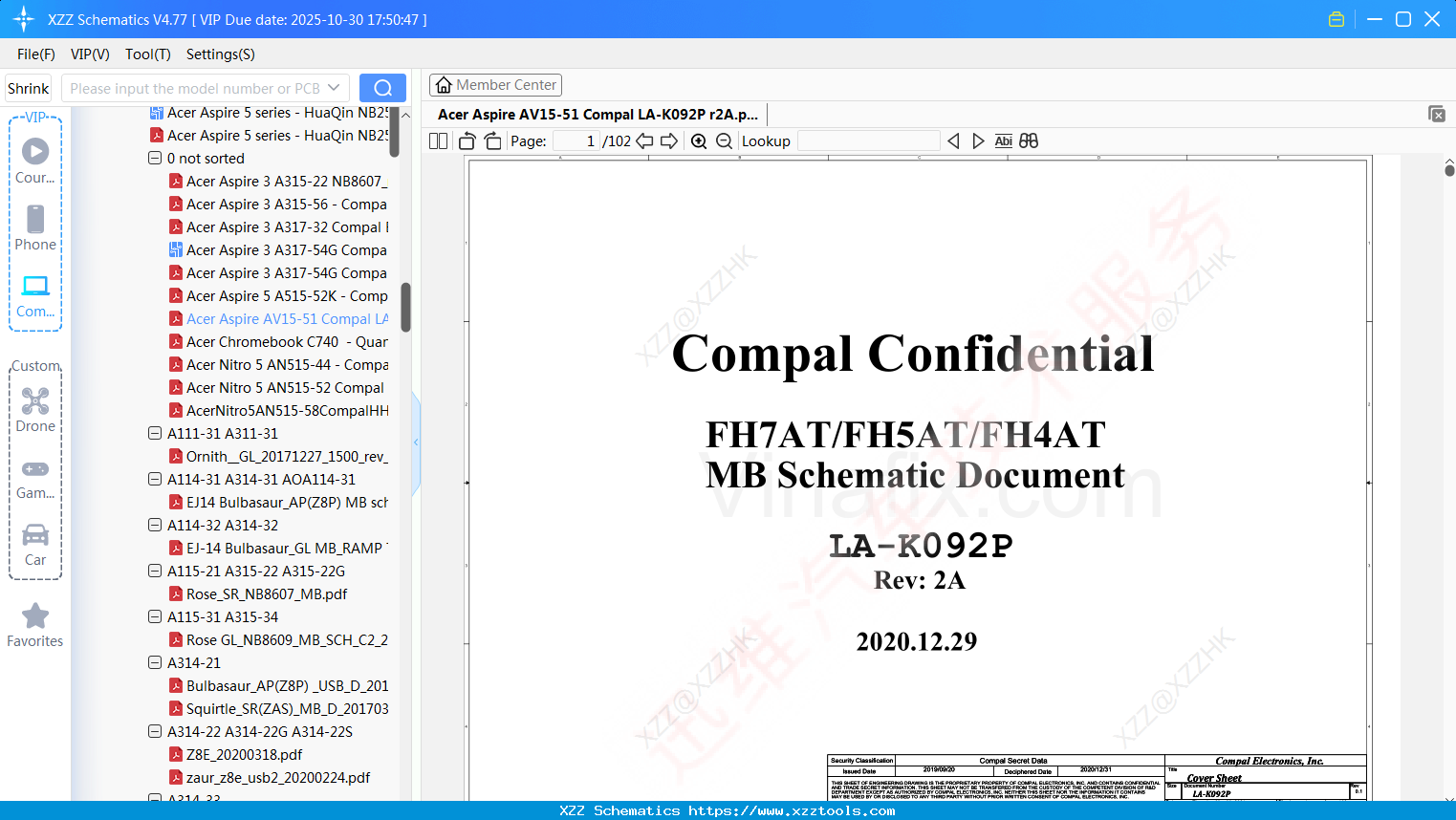
Task: Open the File(F) menu
Action: [x=36, y=54]
